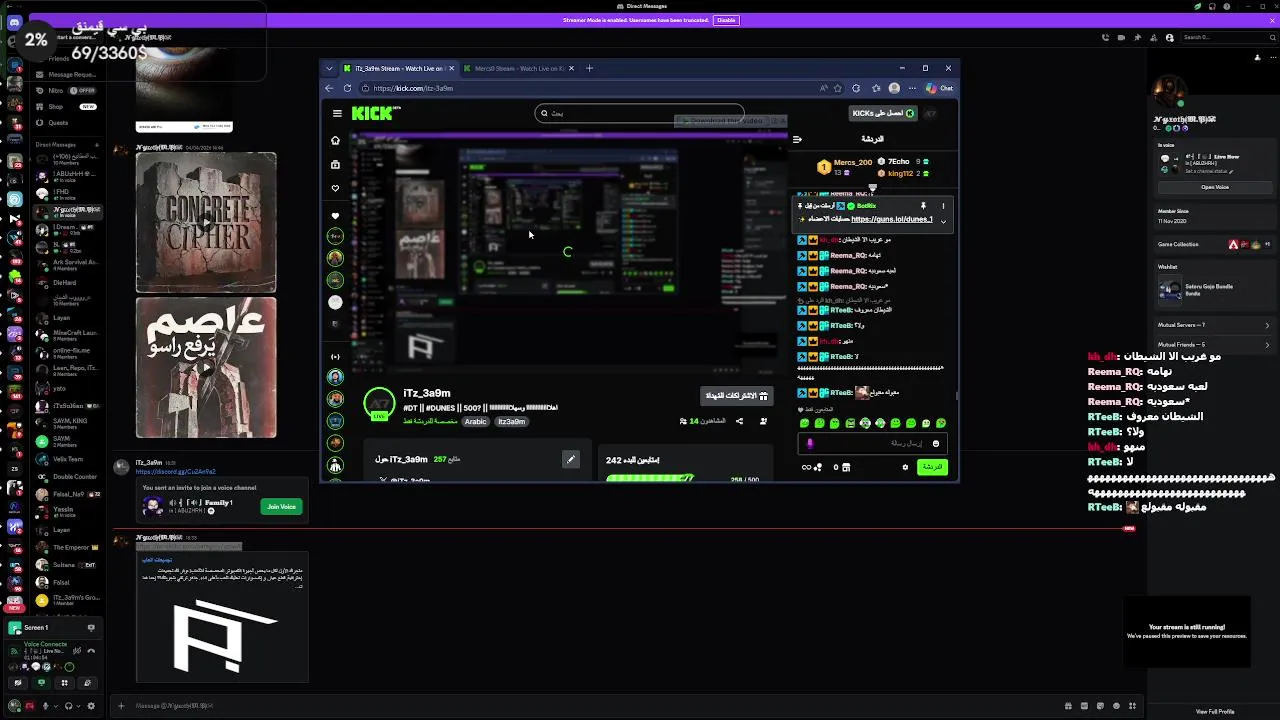Click the iTz_3a9m channel avatar
This screenshot has height=720, width=1280.
point(379,403)
